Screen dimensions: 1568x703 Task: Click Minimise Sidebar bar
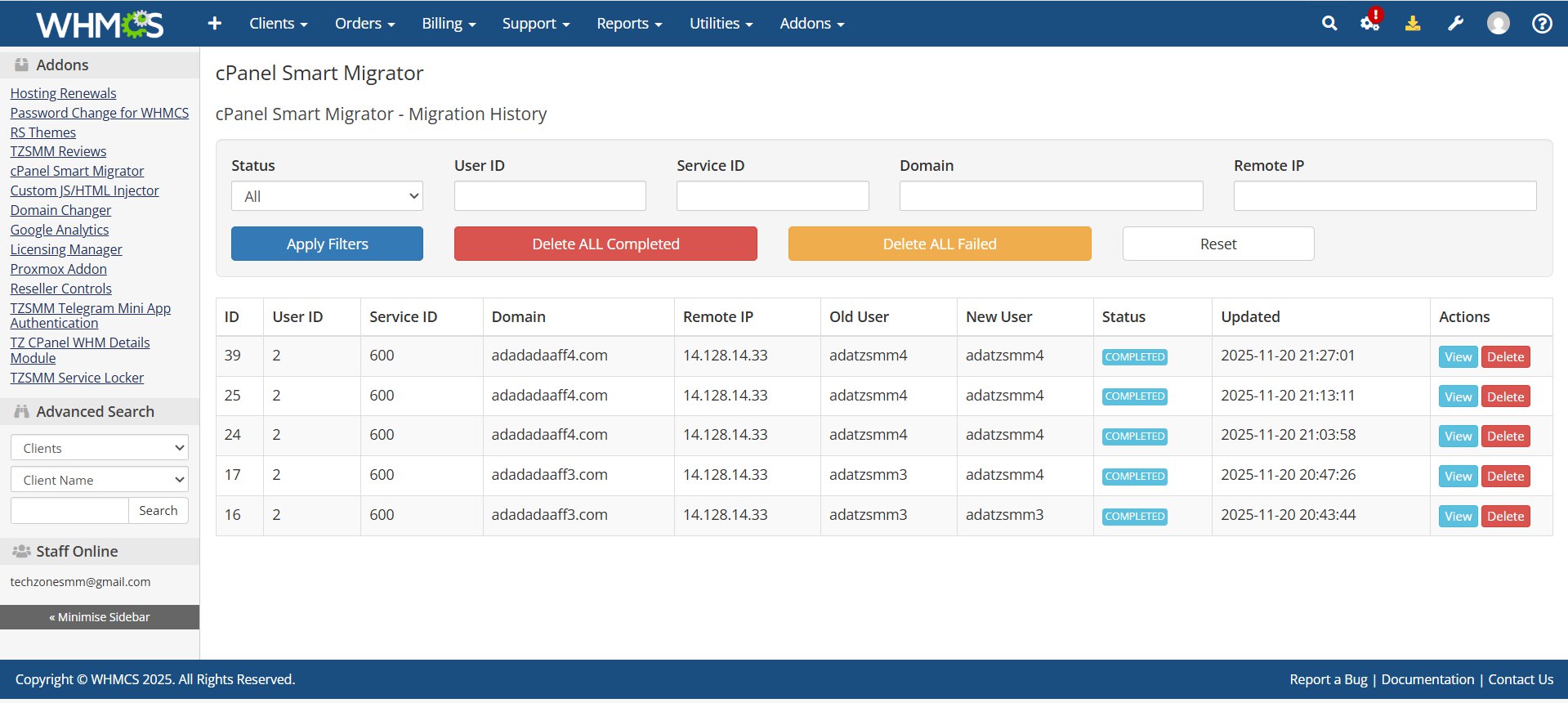pos(100,617)
